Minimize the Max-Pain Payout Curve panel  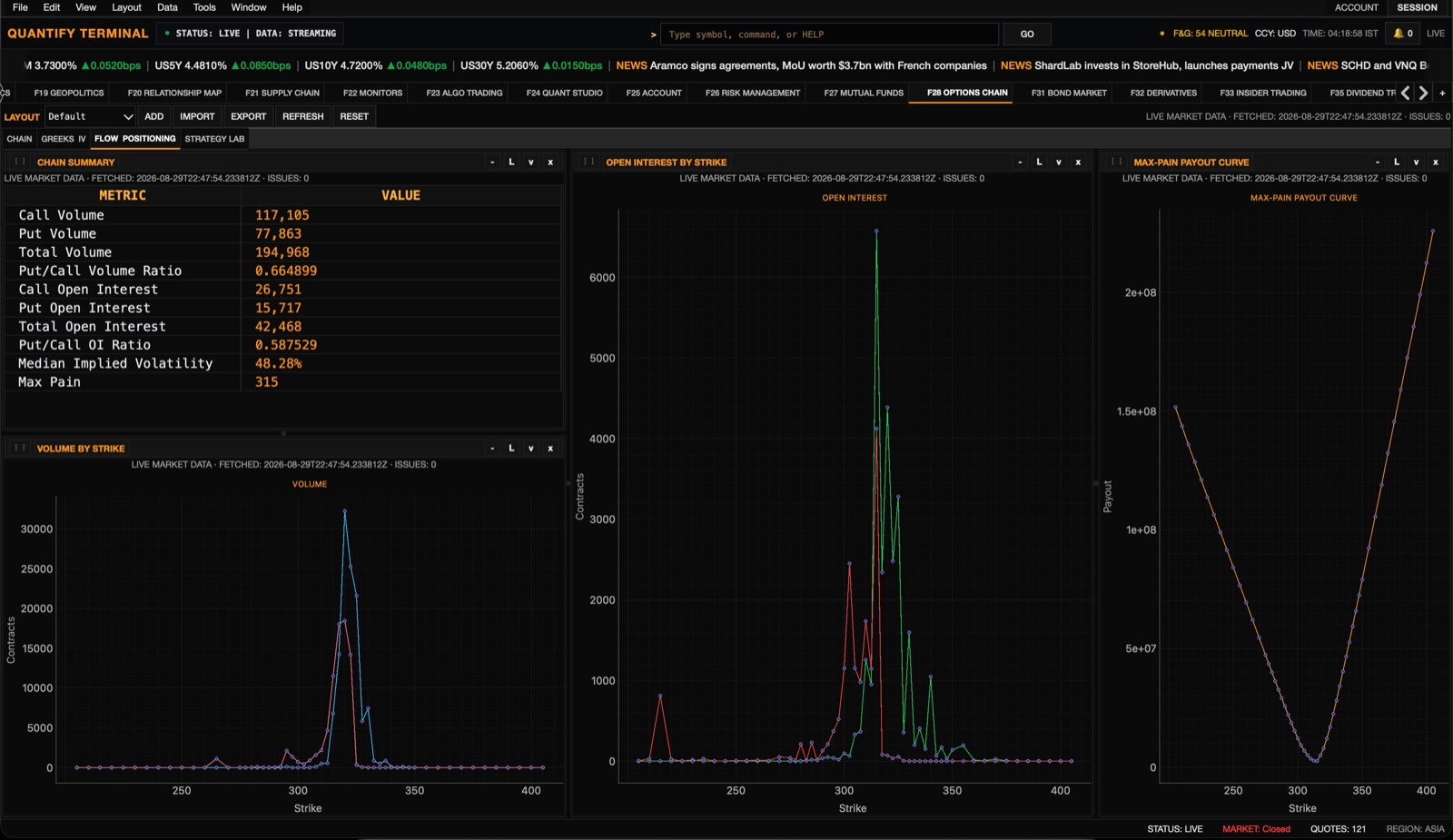[x=1378, y=162]
